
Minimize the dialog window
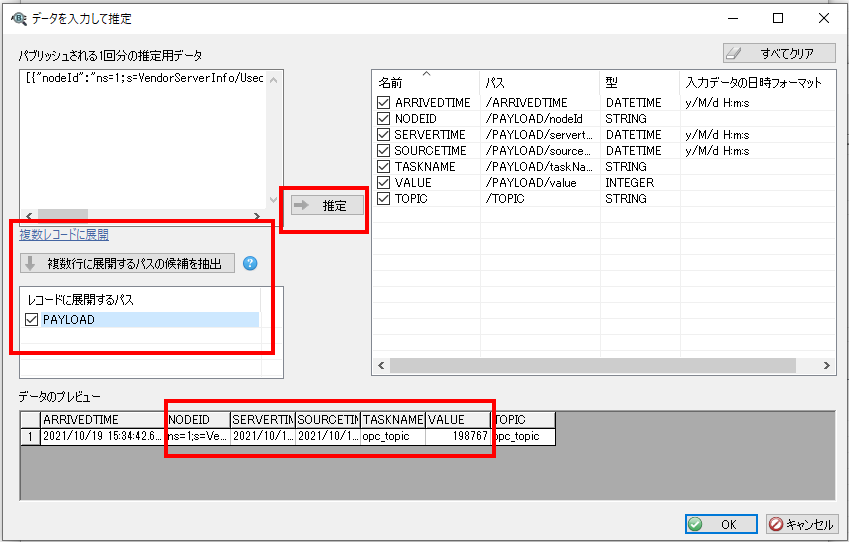click(x=733, y=18)
